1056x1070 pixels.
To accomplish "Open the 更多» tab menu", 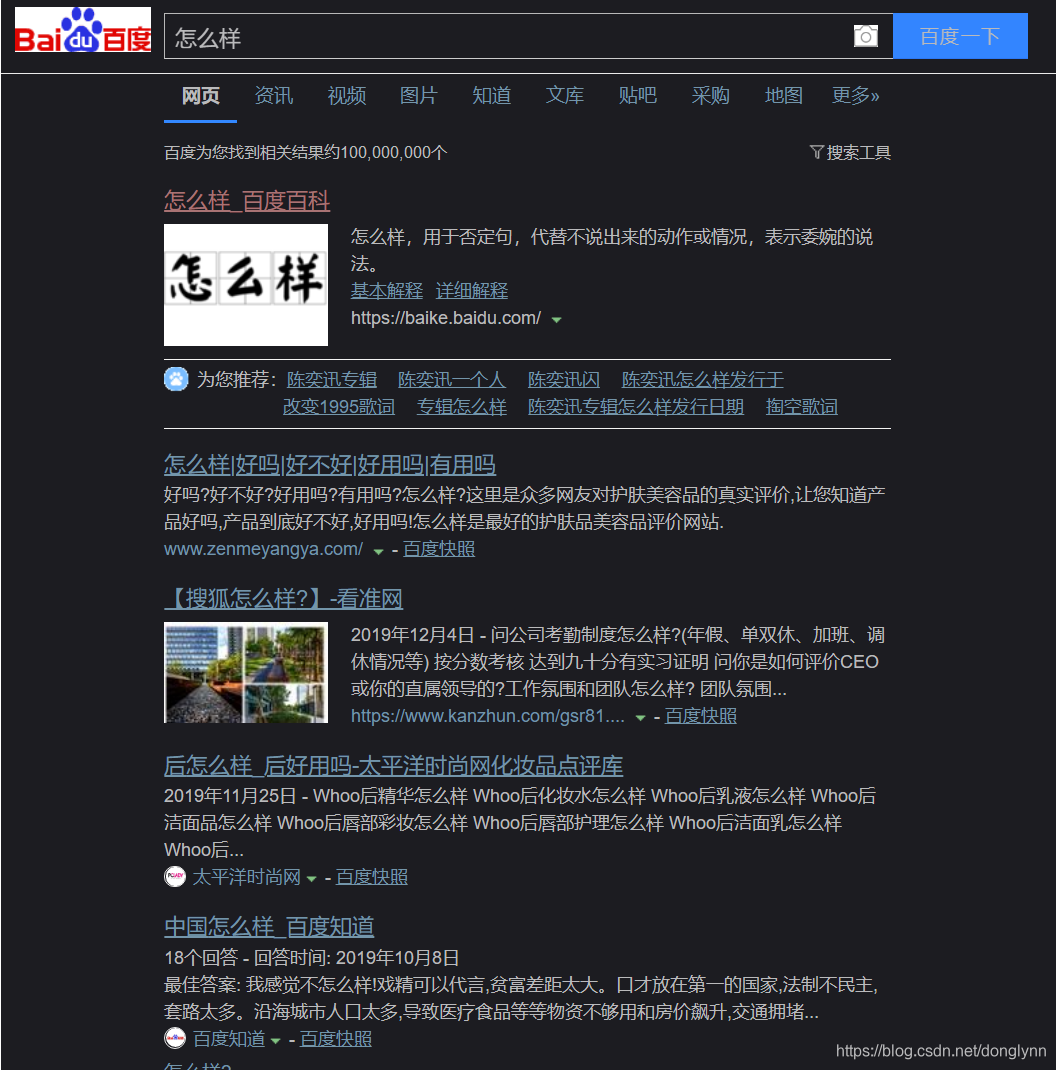I will click(x=855, y=96).
